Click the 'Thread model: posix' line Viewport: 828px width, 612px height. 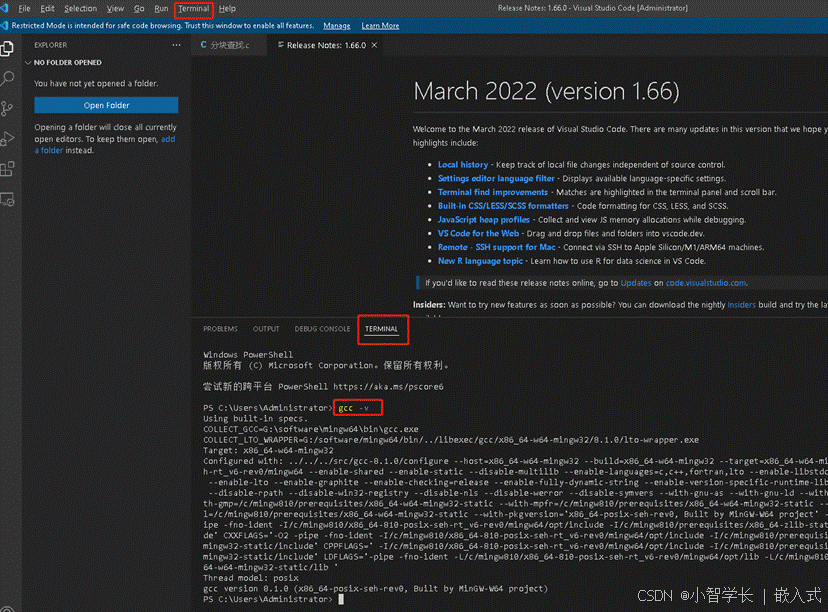pyautogui.click(x=251, y=578)
